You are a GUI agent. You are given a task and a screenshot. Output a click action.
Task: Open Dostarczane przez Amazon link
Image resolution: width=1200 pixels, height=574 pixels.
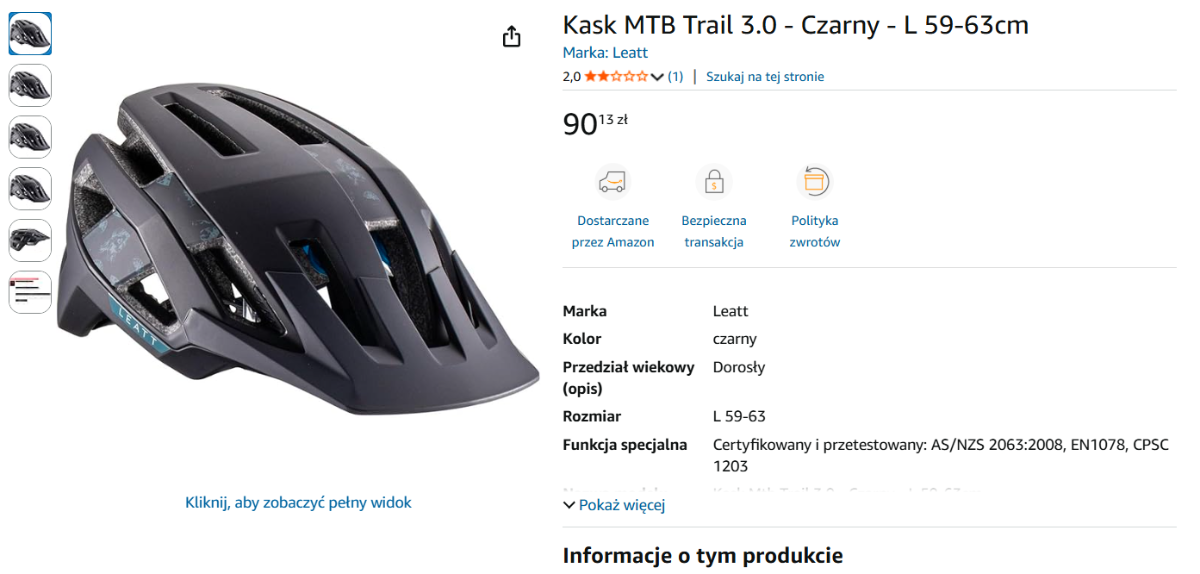[613, 231]
